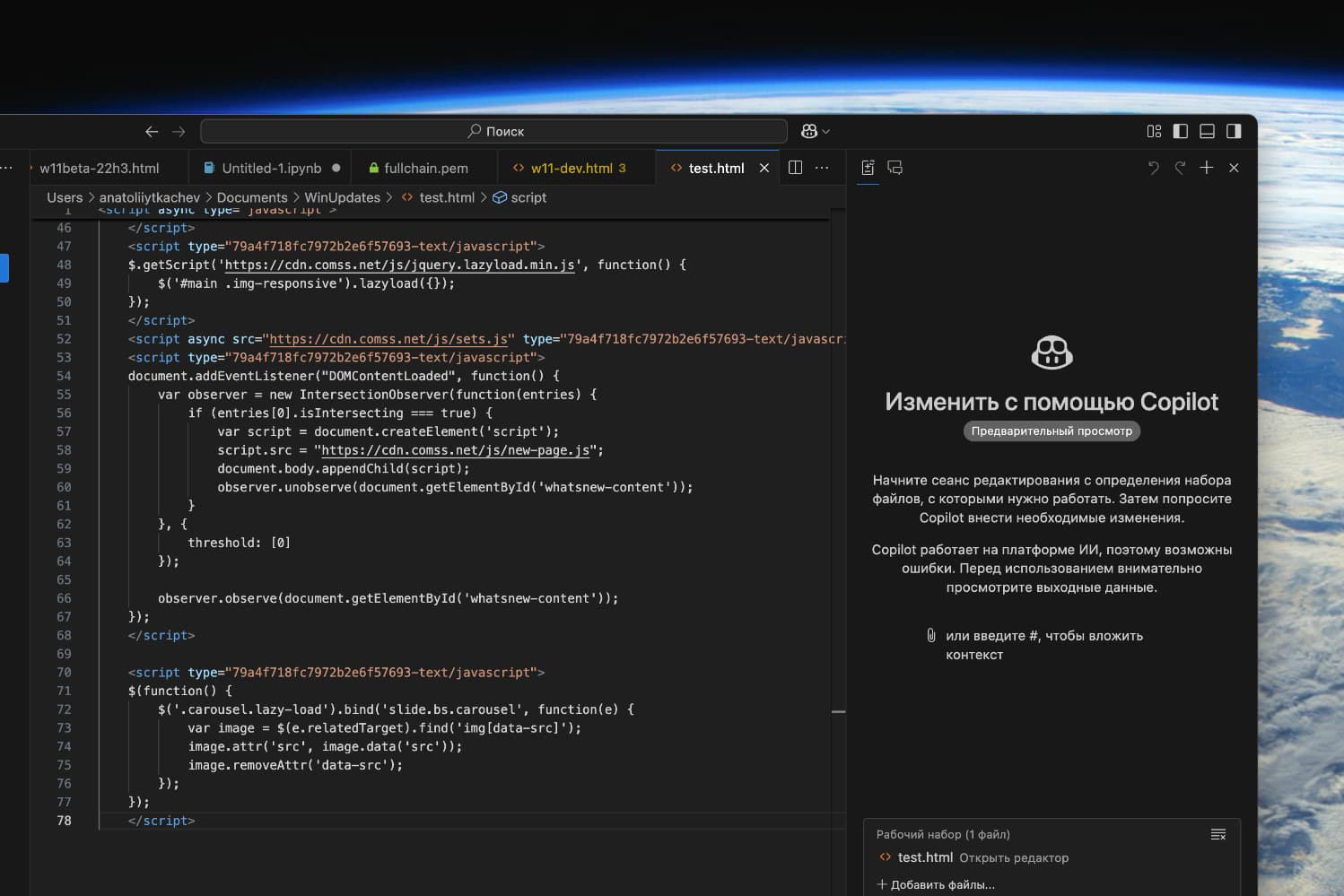Click Добавить файлы to add files

(x=936, y=884)
